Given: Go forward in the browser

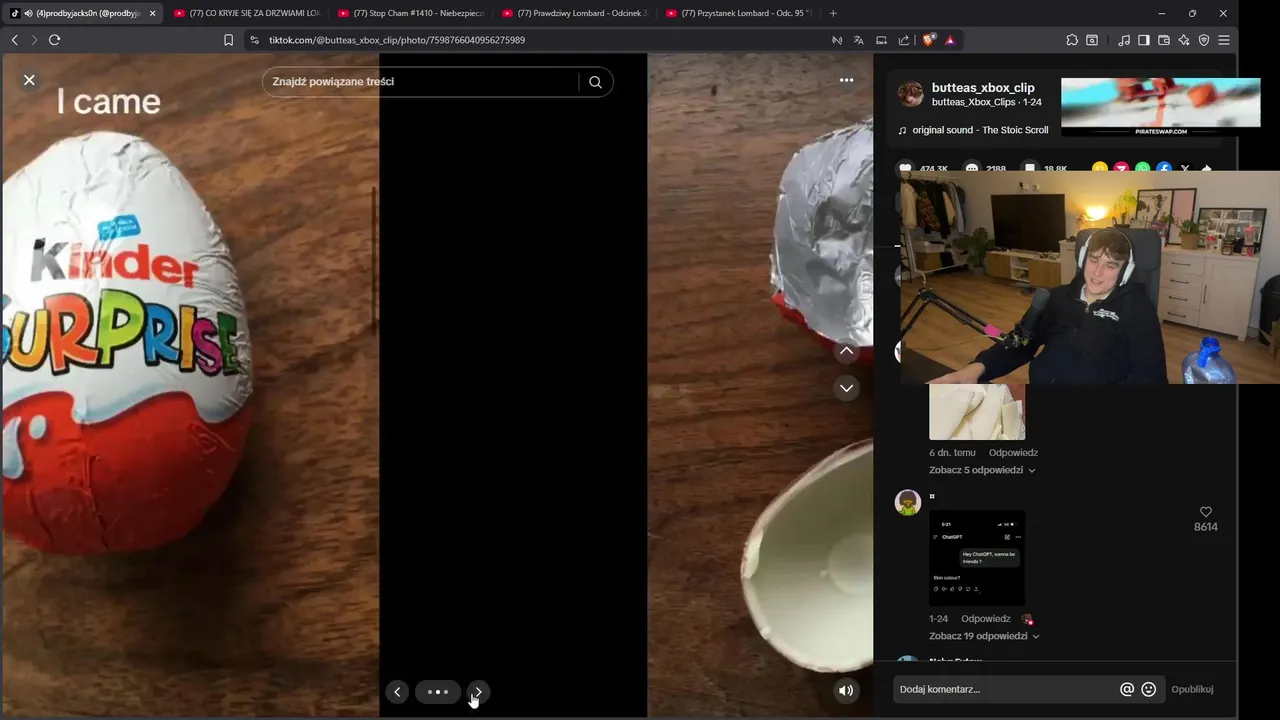Looking at the screenshot, I should coord(34,40).
